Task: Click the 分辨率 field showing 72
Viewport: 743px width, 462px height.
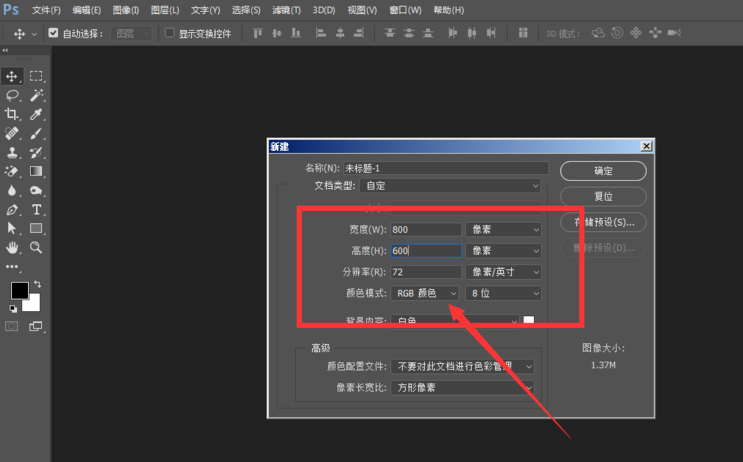Action: point(426,272)
